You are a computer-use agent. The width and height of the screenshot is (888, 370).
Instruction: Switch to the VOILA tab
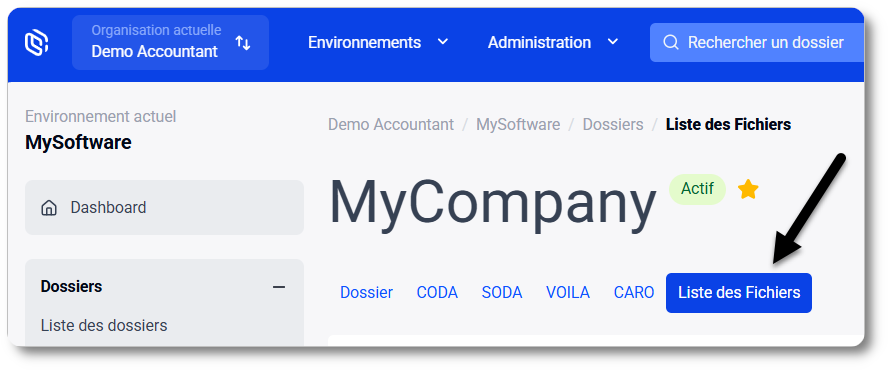(568, 292)
